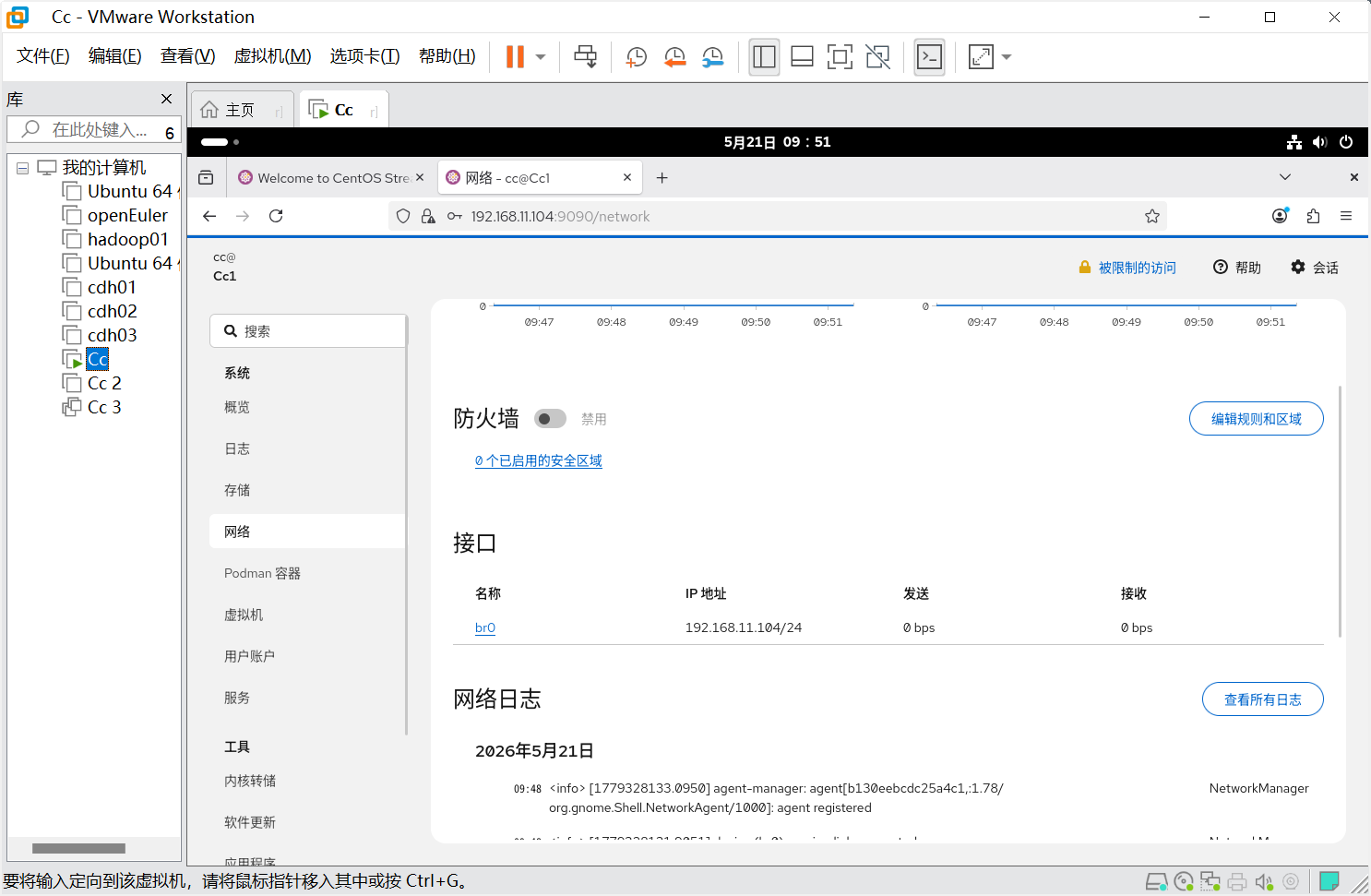Viewport: 1371px width, 896px height.
Task: Click the GNOME network status icon
Action: coord(1294,142)
